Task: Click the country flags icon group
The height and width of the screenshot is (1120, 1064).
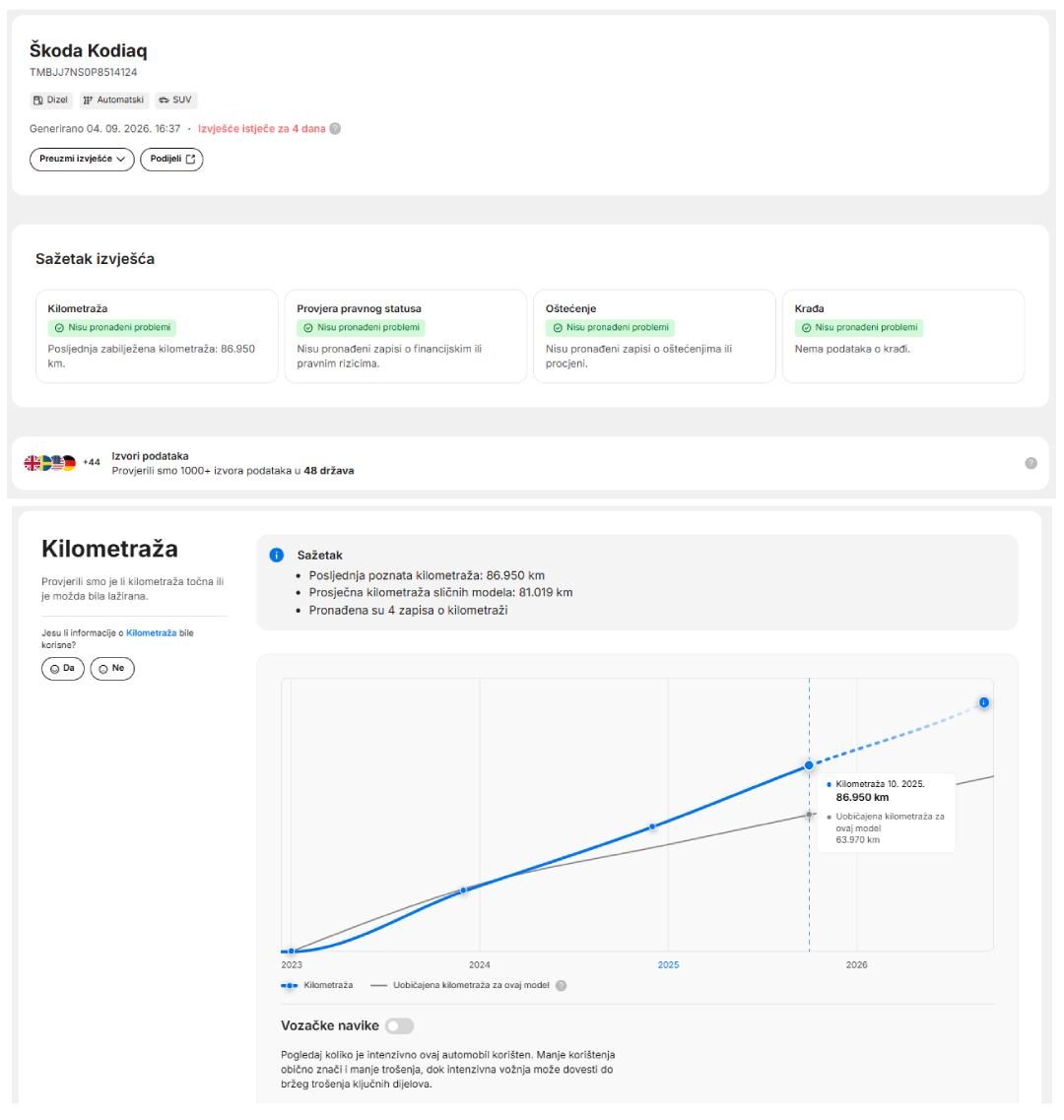Action: click(x=50, y=463)
